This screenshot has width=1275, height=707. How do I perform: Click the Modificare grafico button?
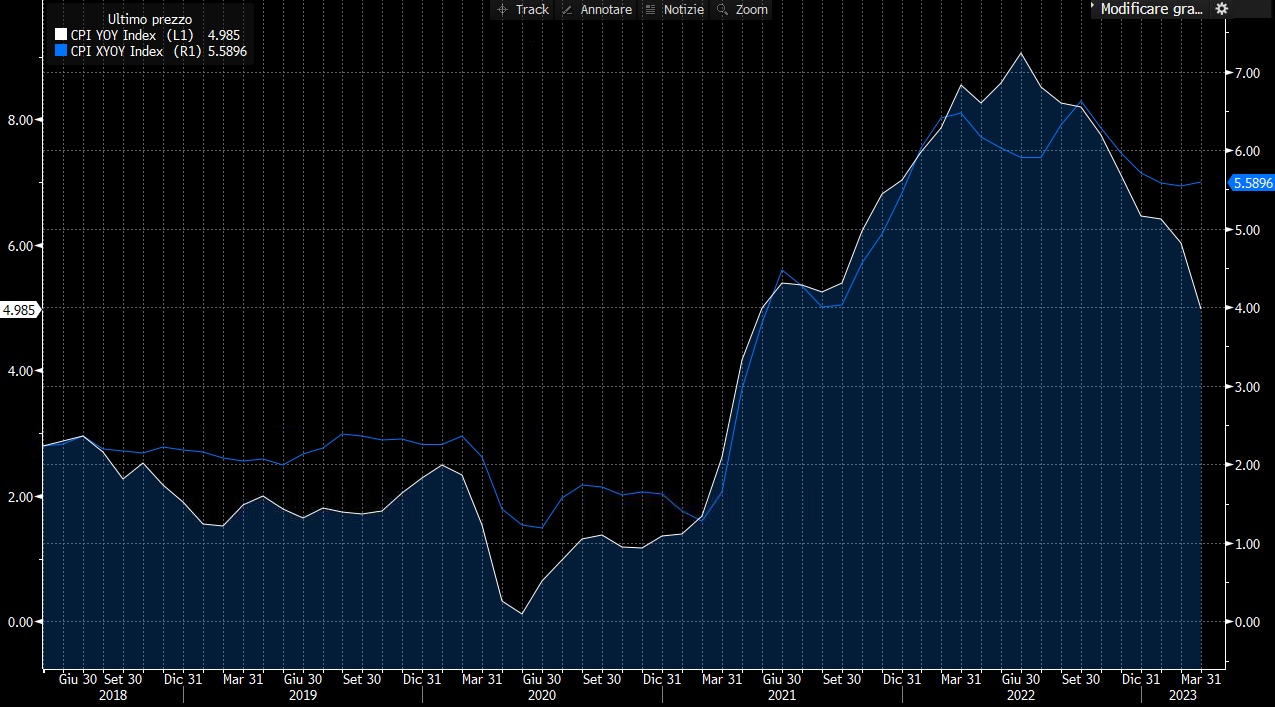click(x=1150, y=9)
